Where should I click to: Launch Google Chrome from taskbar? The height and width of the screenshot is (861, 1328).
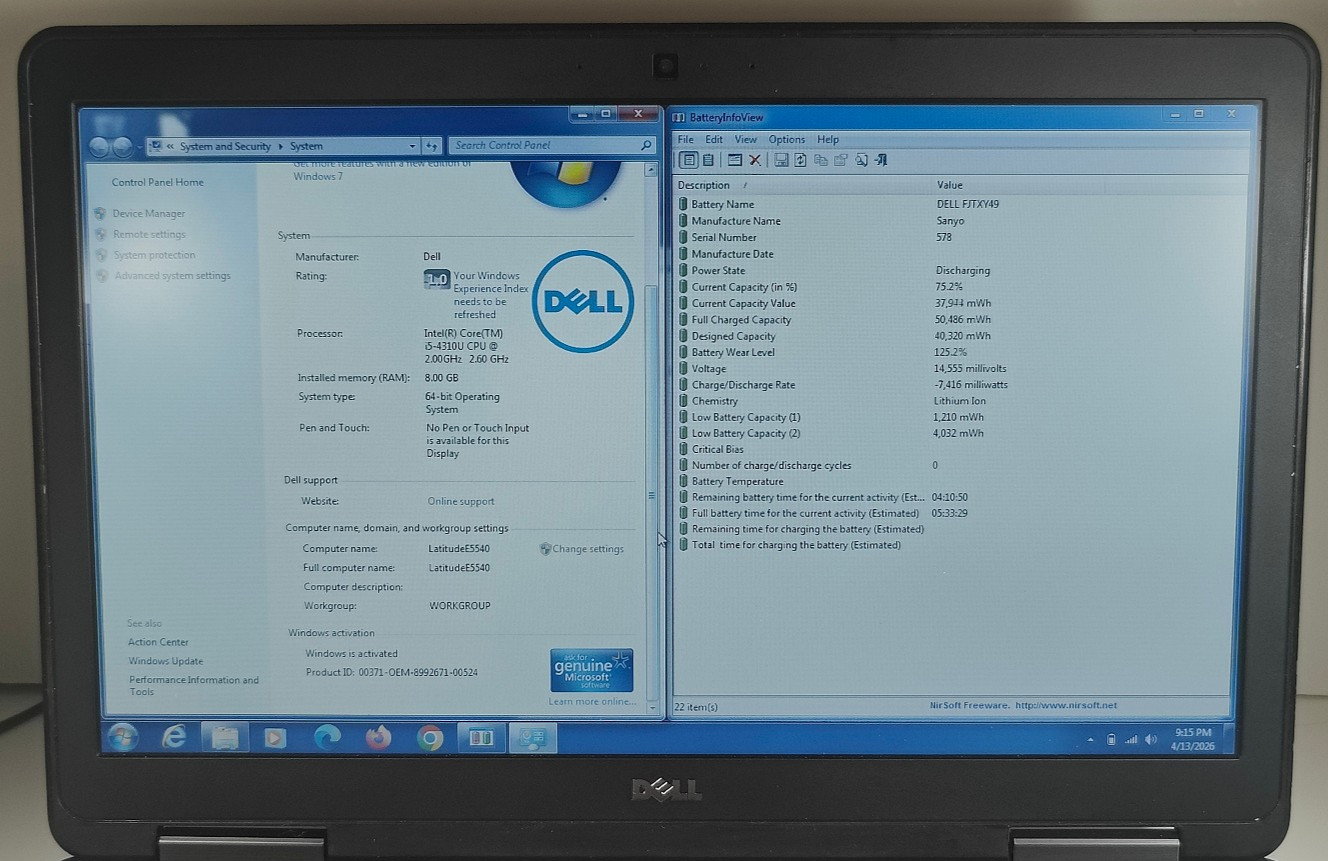(430, 738)
